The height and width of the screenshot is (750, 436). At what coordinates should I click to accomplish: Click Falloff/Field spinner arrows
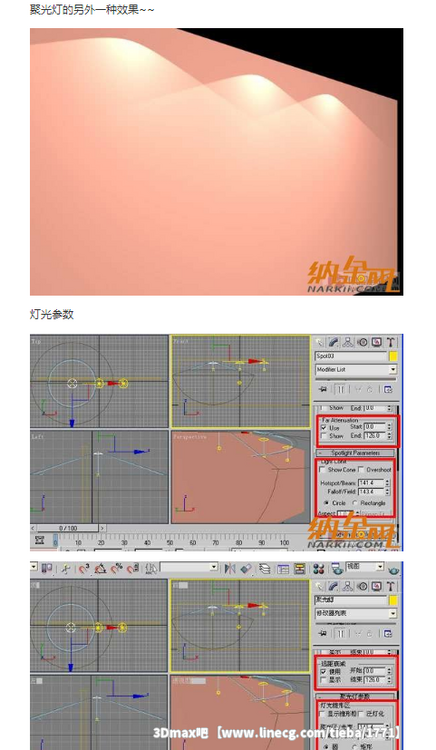pos(387,492)
